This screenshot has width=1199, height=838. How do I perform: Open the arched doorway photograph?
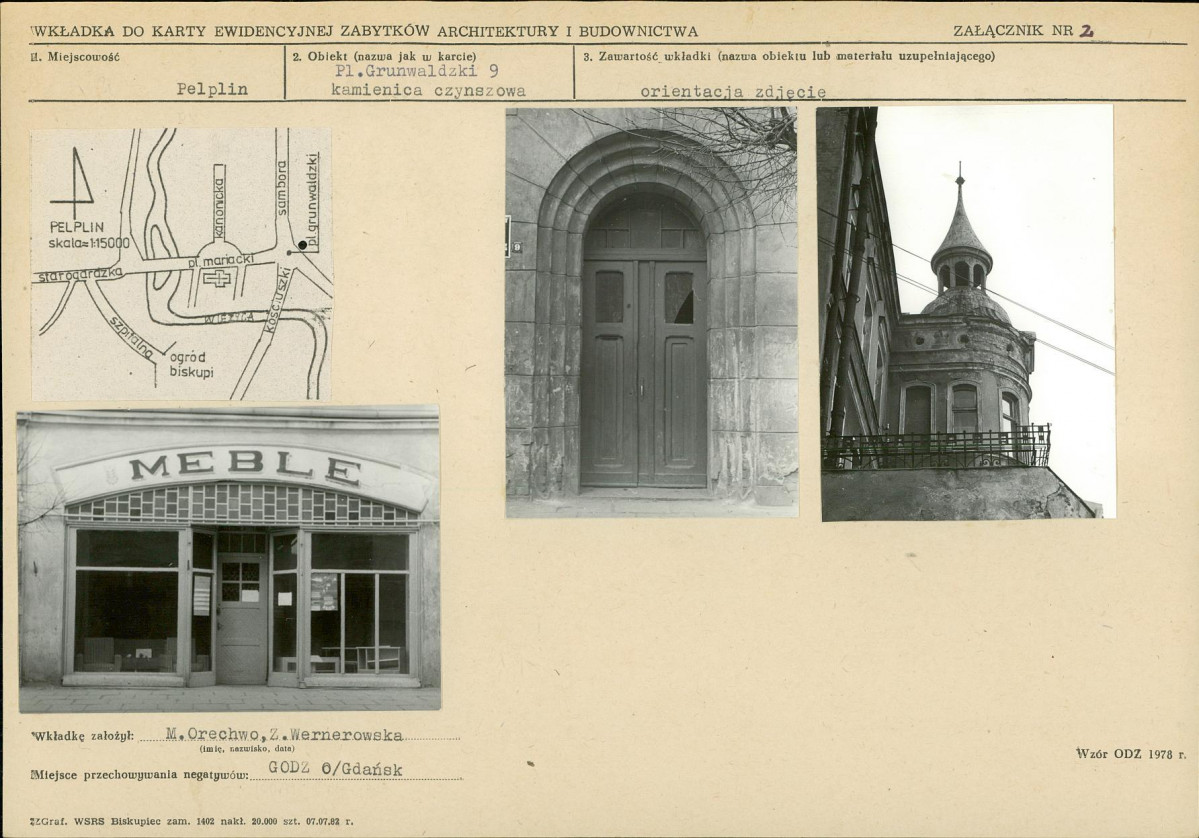(x=651, y=312)
